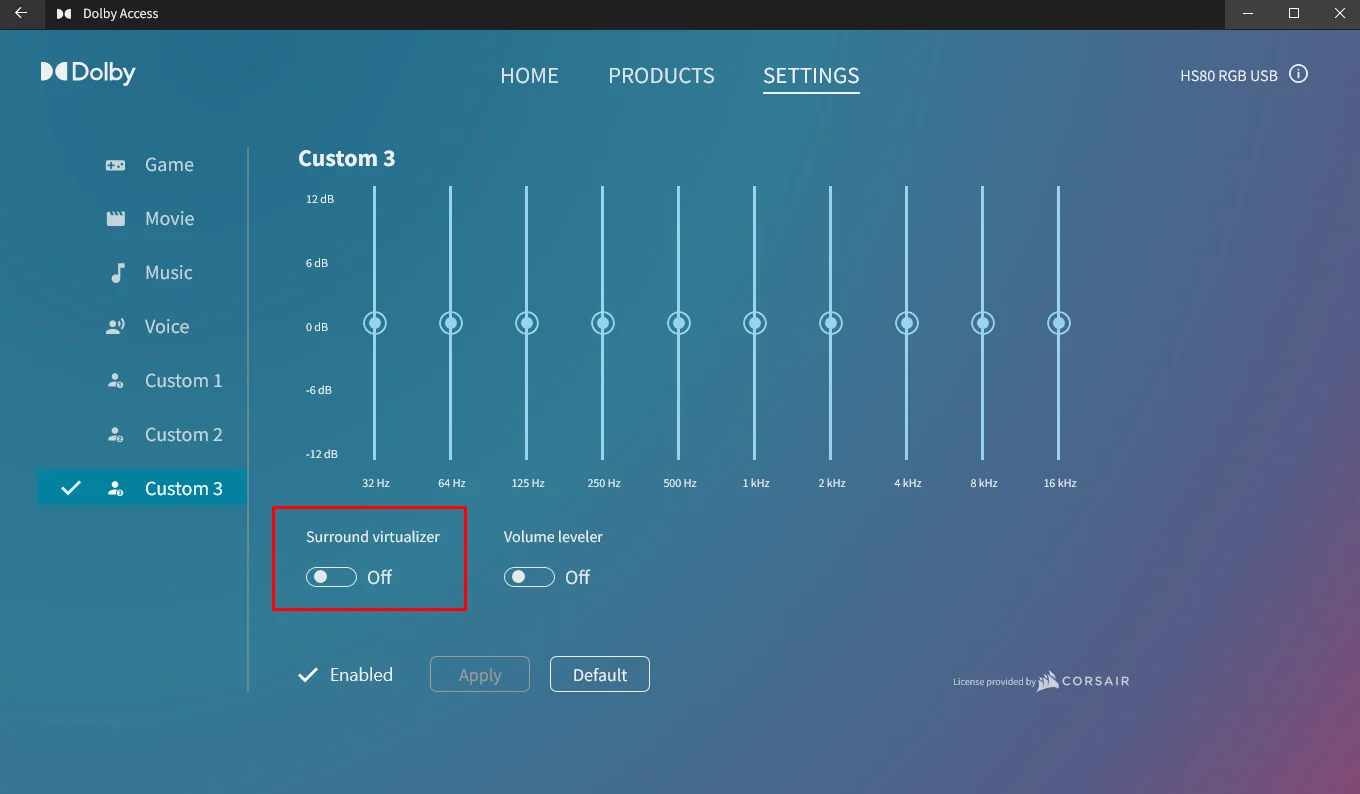Toggle the Enabled checkmark

click(308, 675)
